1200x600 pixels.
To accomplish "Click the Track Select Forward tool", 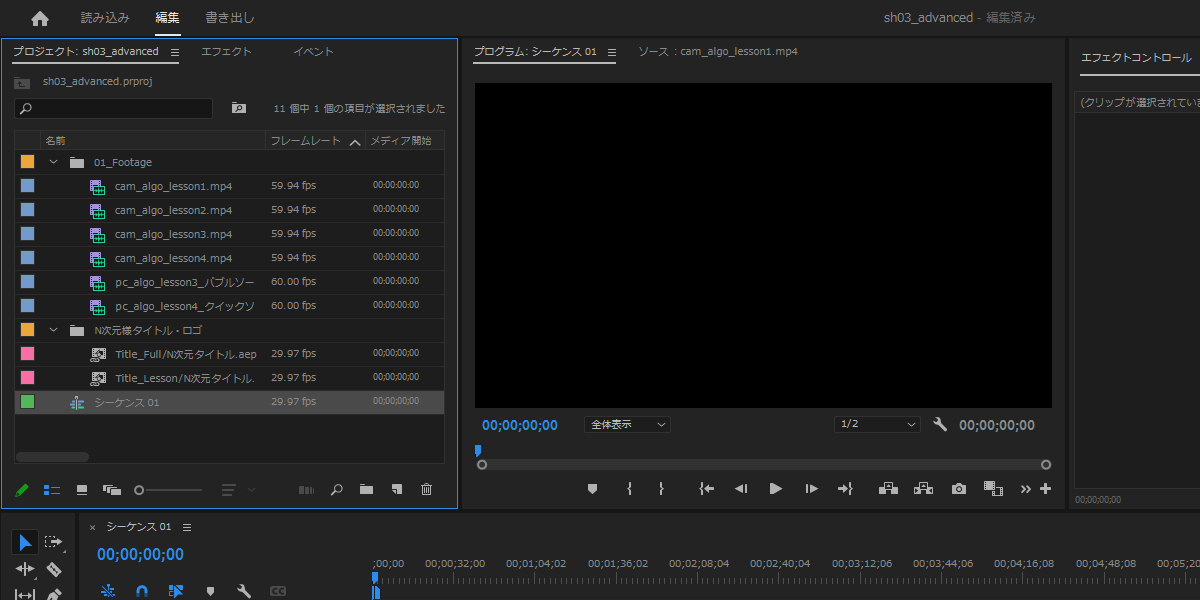I will pyautogui.click(x=54, y=542).
